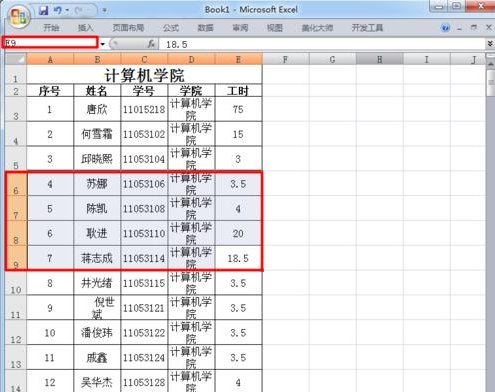
Task: Go to the 公式 tab
Action: [171, 28]
